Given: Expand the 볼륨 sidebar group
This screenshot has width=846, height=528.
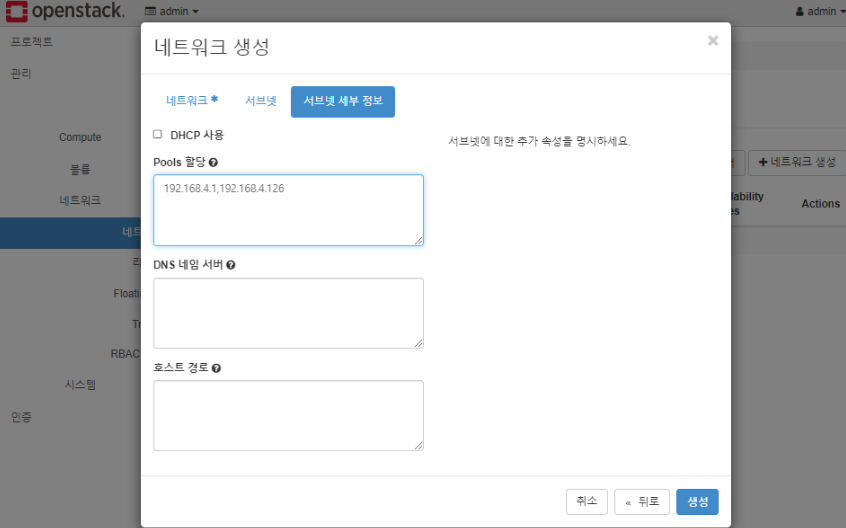Looking at the screenshot, I should pos(80,169).
